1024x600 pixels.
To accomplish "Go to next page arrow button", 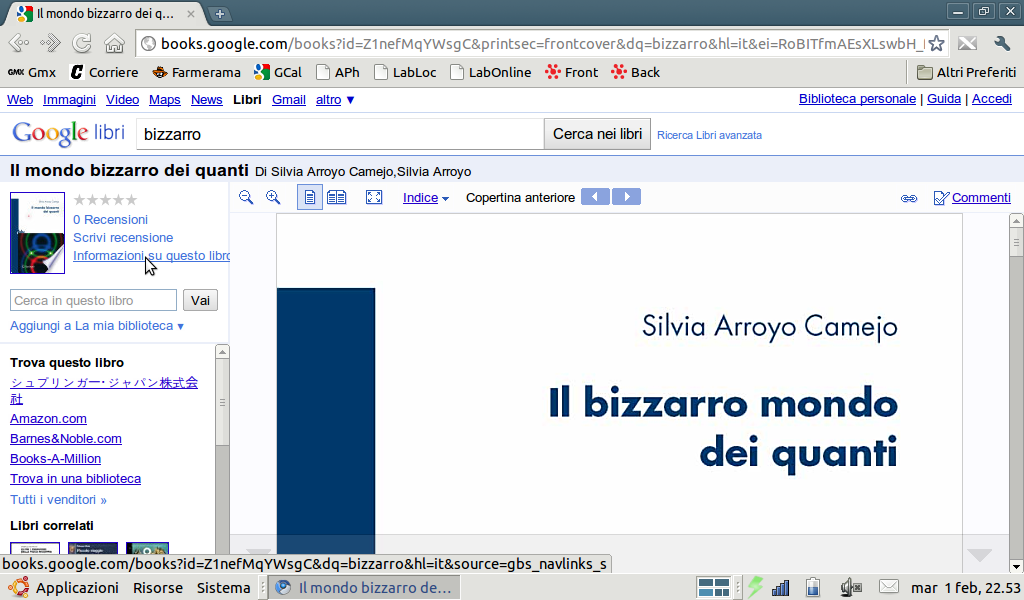I will (x=626, y=197).
